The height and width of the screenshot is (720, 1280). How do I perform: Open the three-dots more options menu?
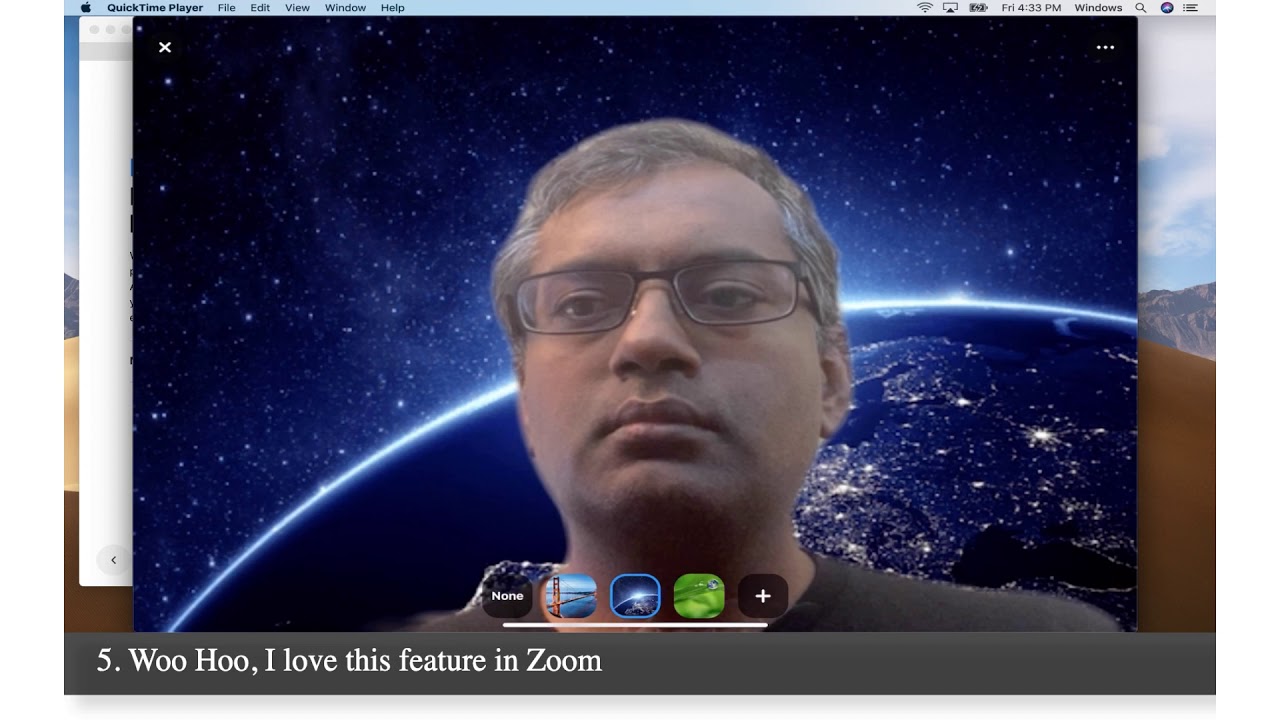(1105, 47)
